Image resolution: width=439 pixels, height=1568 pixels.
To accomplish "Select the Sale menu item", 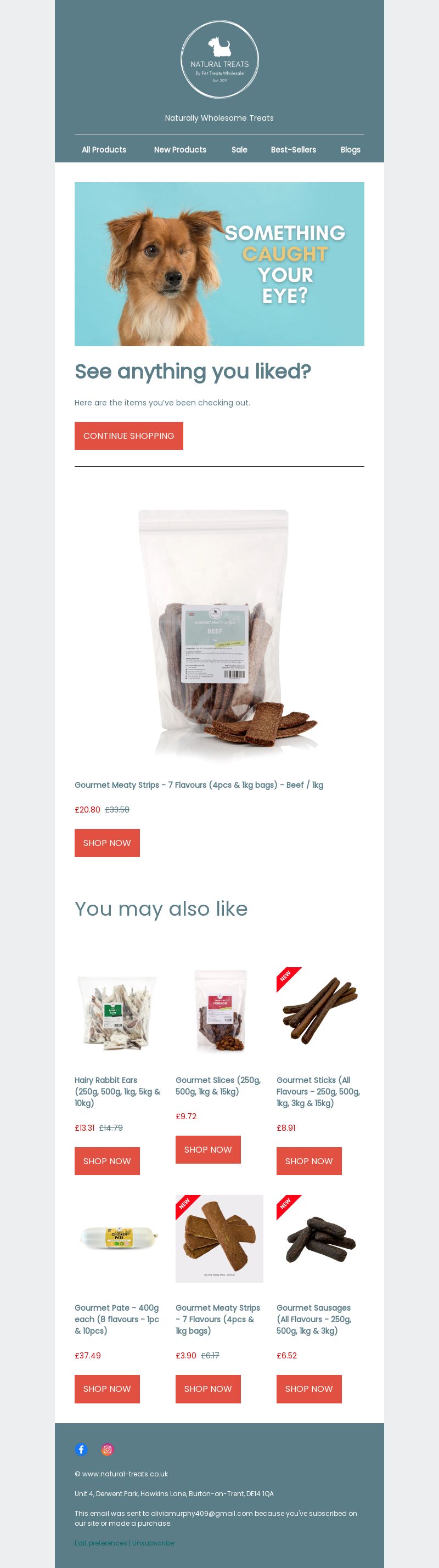I will pos(239,150).
